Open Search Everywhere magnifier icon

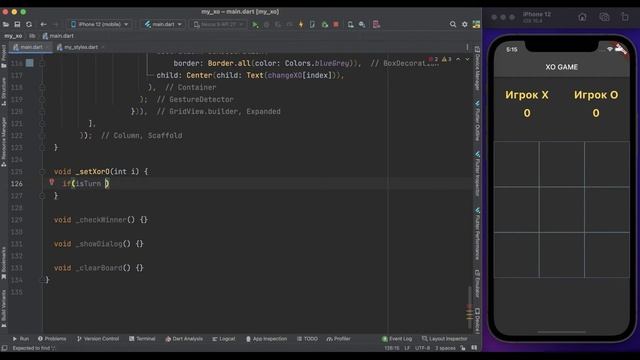click(x=453, y=24)
